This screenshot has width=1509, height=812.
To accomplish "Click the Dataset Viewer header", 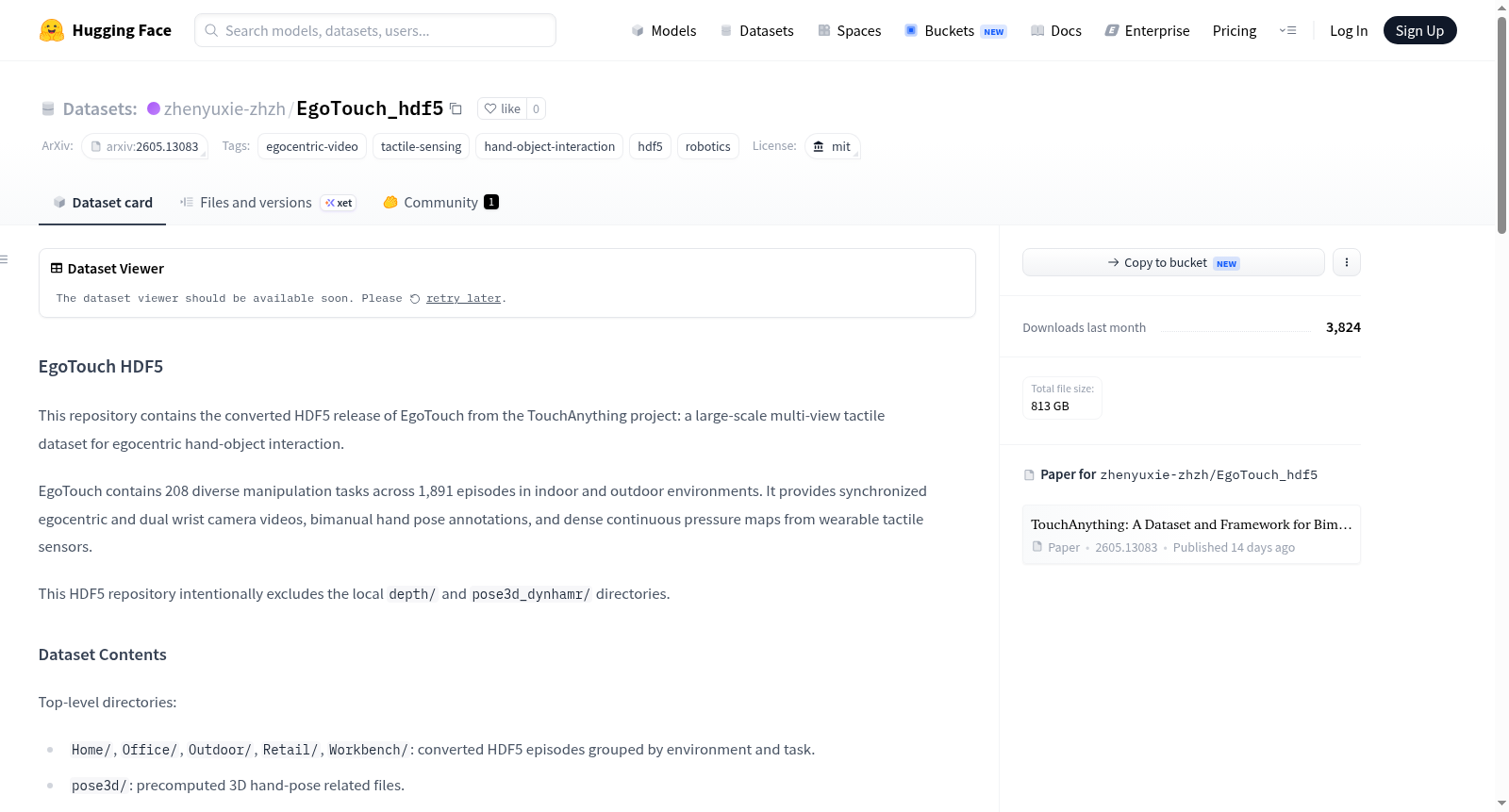I will [108, 269].
